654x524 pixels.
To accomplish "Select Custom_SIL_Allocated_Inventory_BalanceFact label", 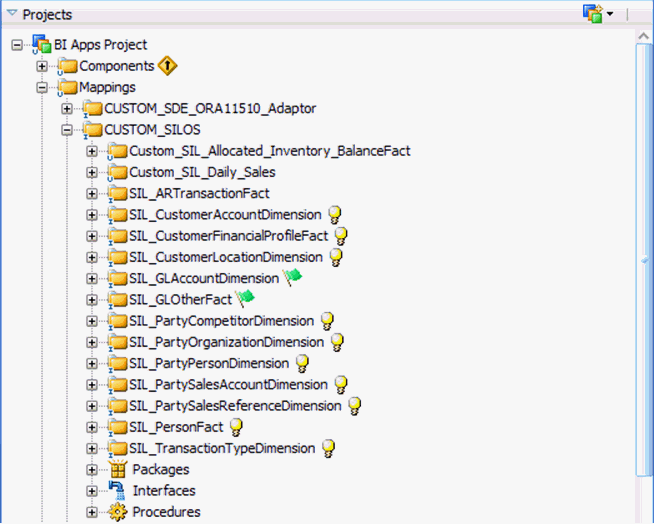I will pyautogui.click(x=270, y=151).
